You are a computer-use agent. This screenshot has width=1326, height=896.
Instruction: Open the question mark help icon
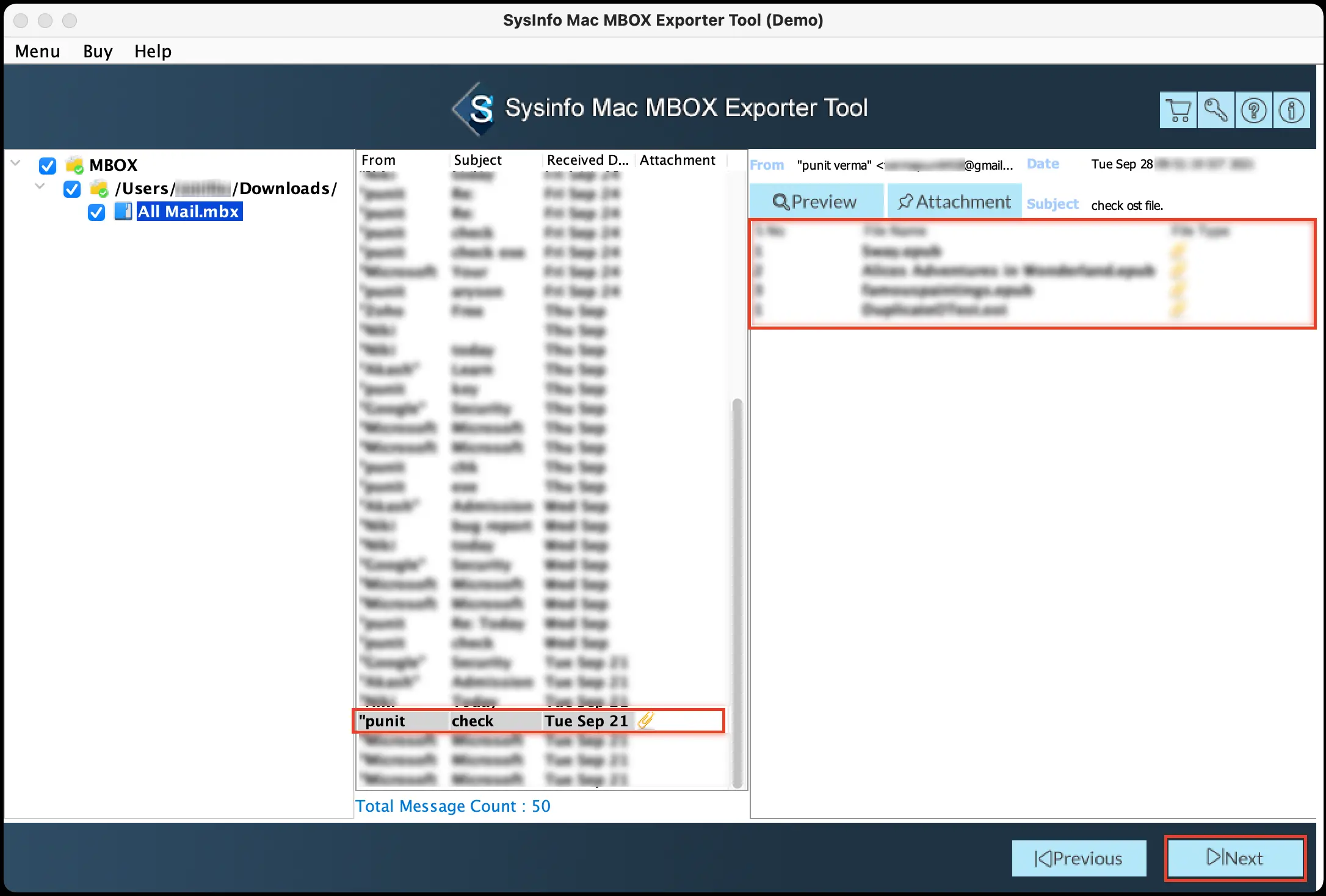tap(1253, 110)
